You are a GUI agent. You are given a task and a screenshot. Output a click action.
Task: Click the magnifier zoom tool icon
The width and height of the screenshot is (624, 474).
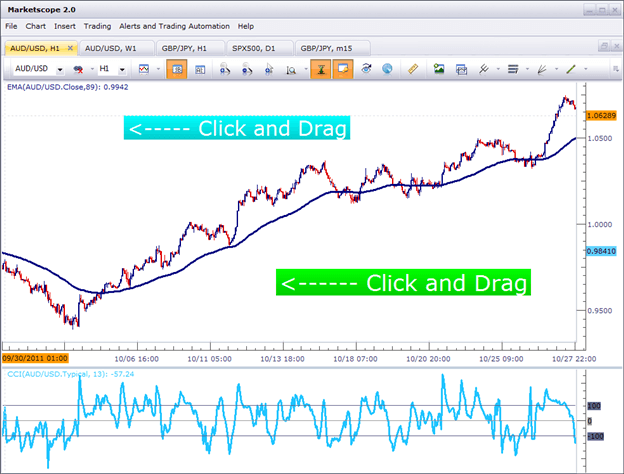(290, 69)
